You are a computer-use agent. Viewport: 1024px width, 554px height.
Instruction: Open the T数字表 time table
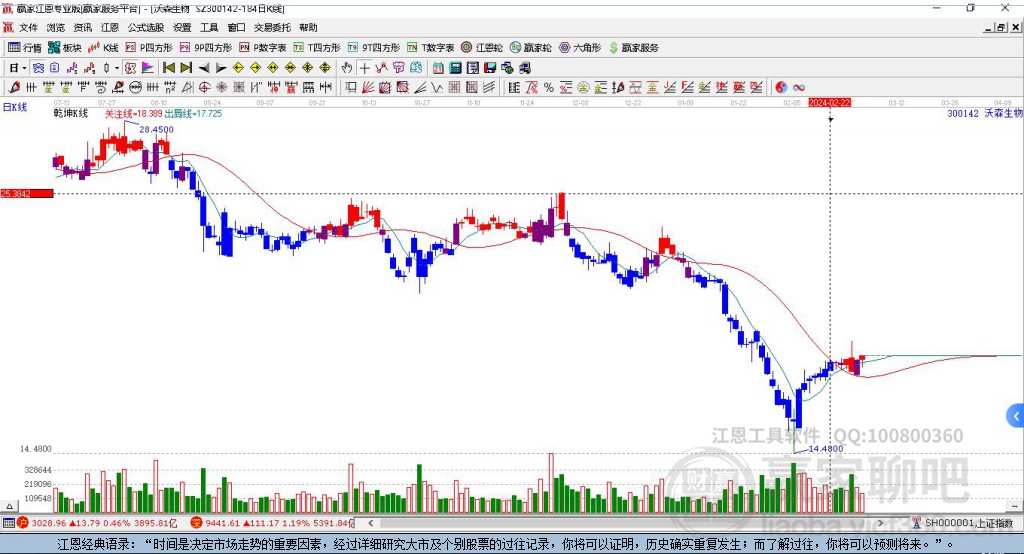pos(430,48)
